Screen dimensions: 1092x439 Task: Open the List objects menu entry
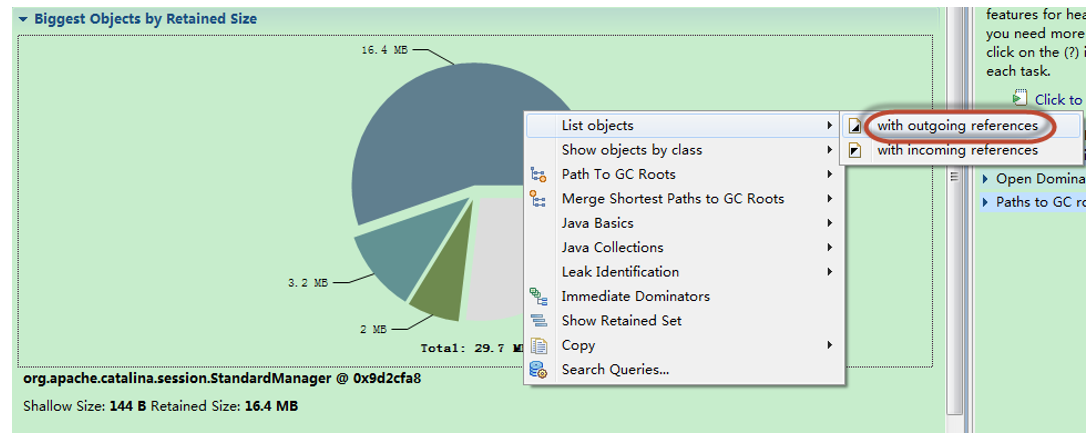[597, 126]
